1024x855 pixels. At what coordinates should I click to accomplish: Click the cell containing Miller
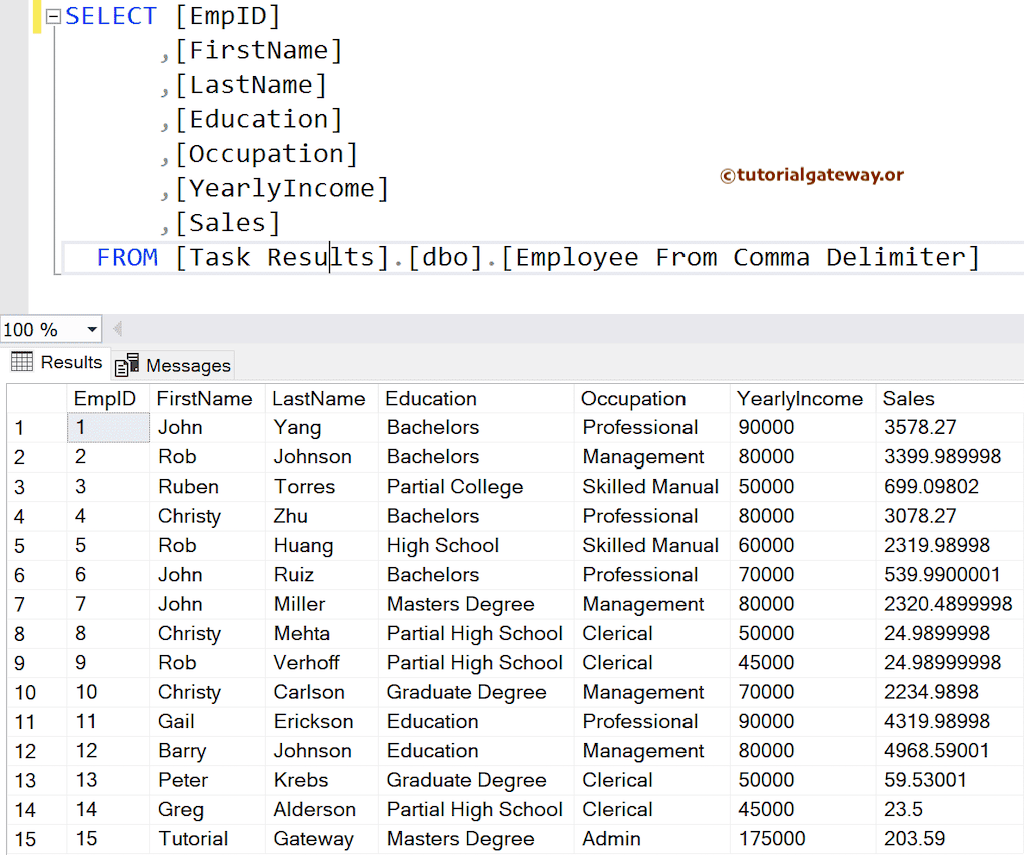coord(321,604)
